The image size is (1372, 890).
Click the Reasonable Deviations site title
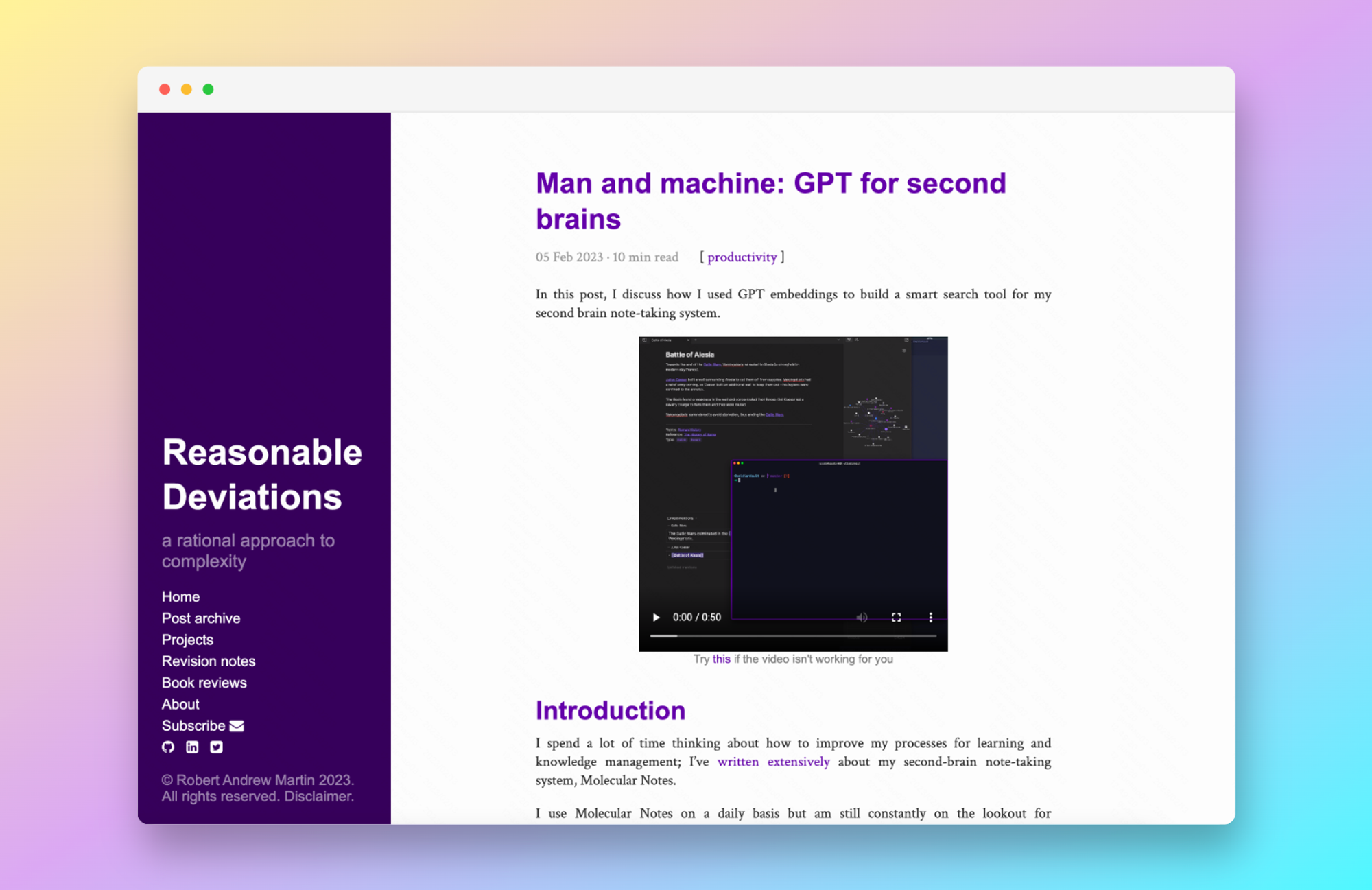coord(262,475)
